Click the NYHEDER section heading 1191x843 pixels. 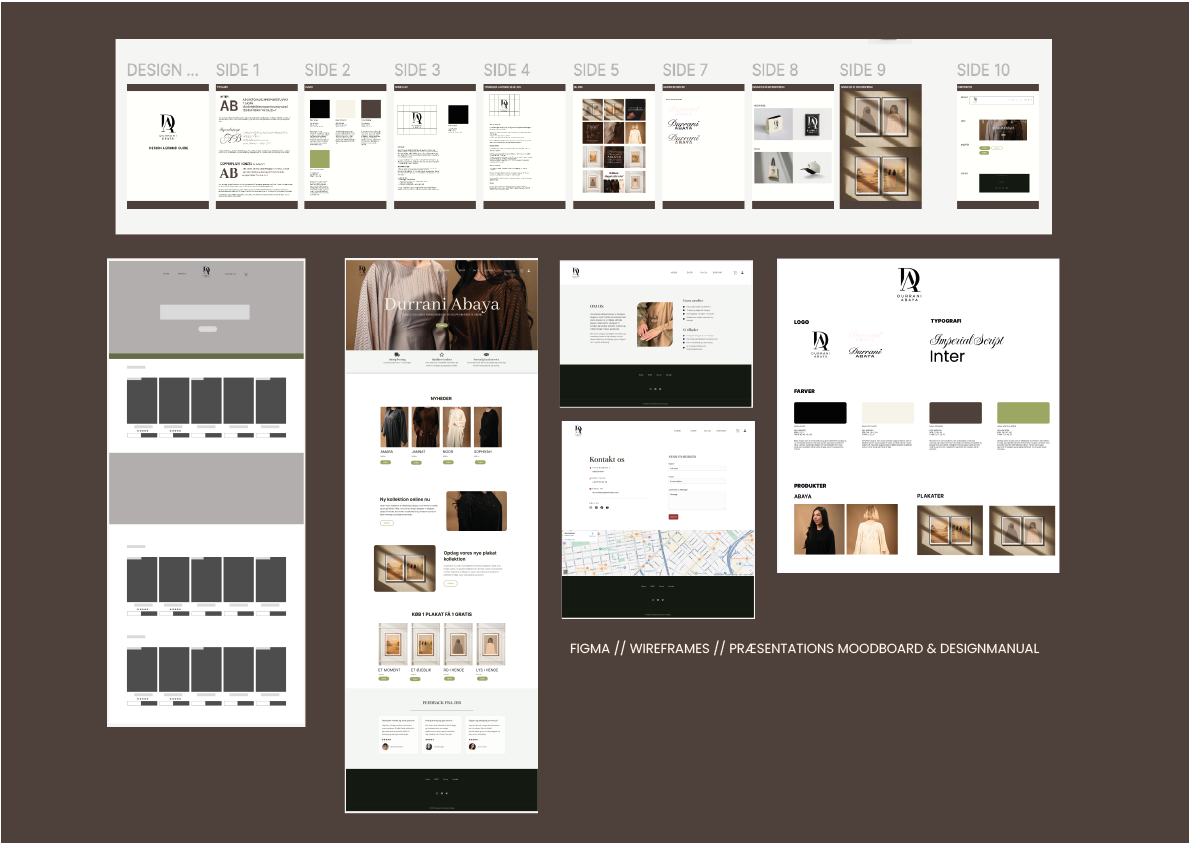(441, 398)
